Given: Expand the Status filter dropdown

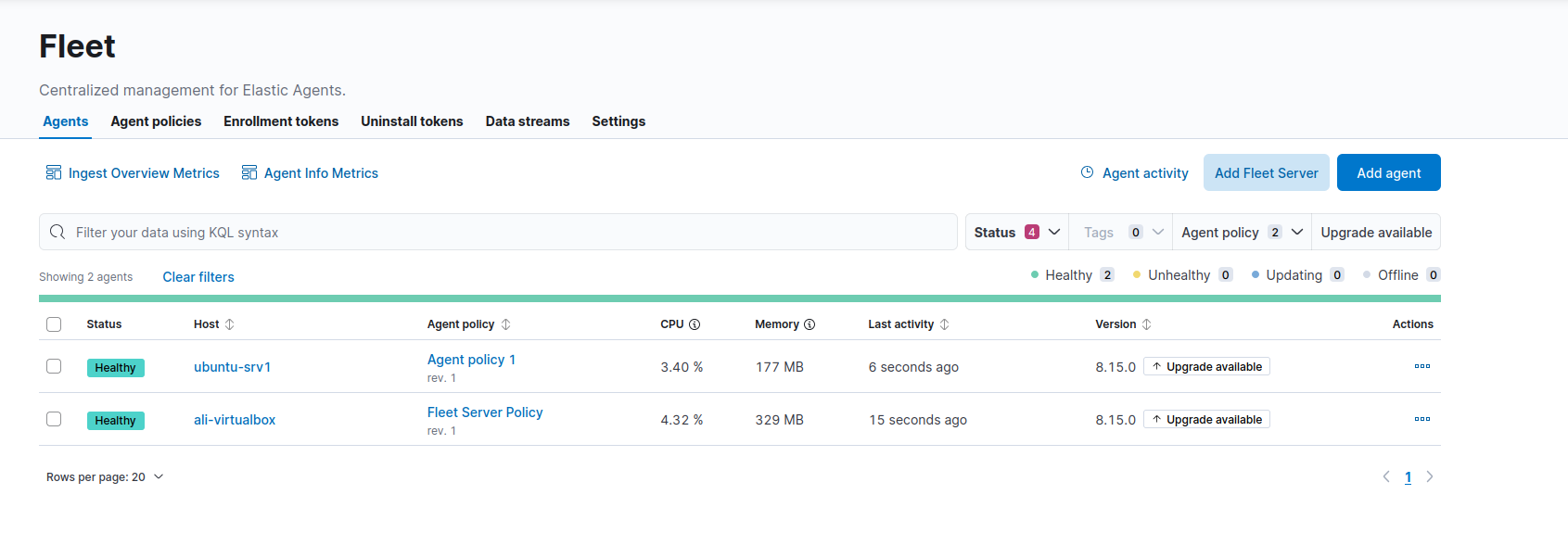Looking at the screenshot, I should point(1017,232).
